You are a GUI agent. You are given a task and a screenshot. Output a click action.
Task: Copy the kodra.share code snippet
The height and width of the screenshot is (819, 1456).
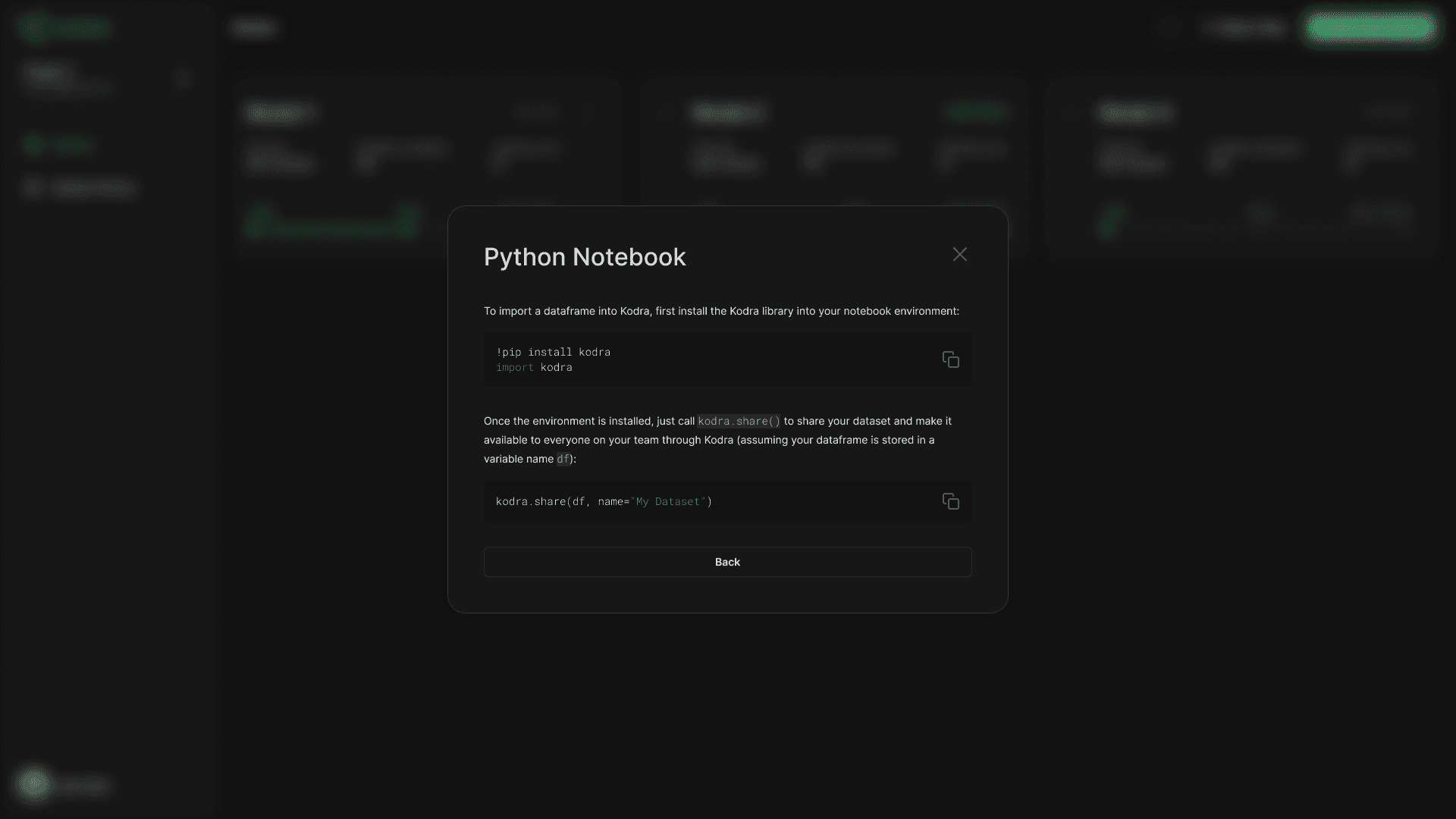coord(950,501)
